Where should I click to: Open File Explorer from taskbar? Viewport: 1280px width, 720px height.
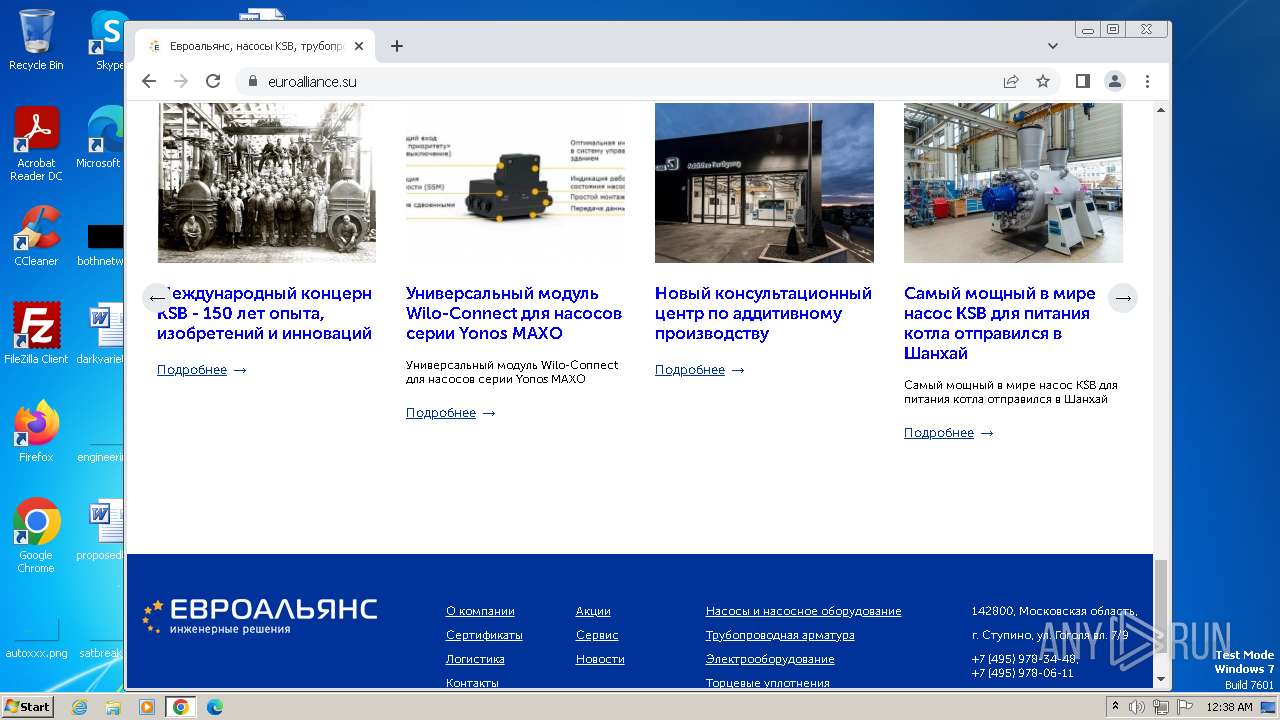113,707
